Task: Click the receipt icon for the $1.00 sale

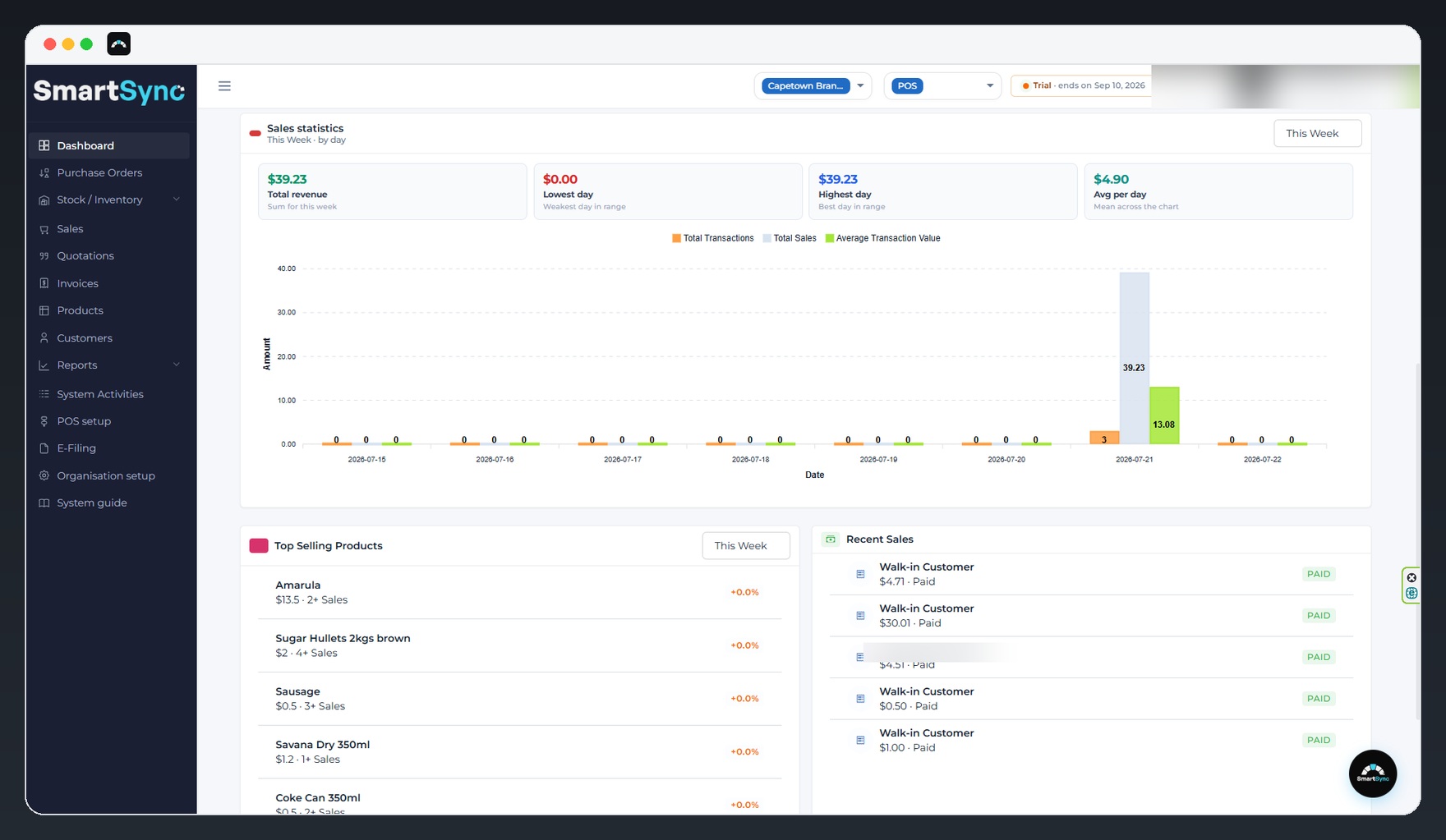Action: (x=860, y=740)
